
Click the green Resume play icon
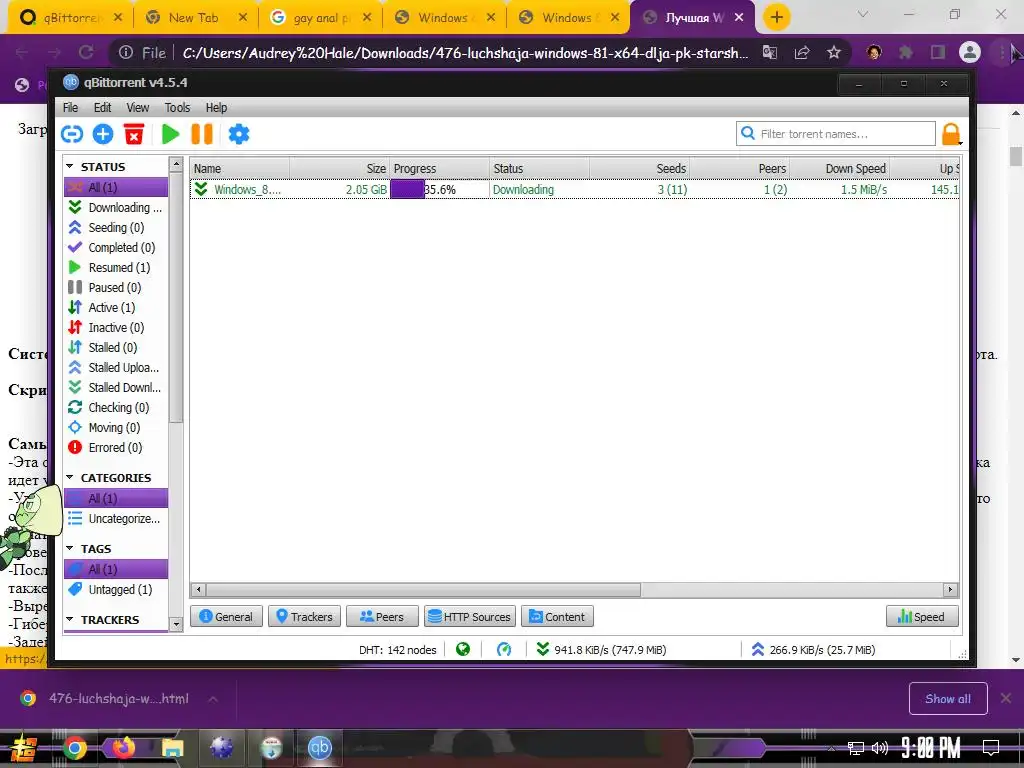pos(170,134)
